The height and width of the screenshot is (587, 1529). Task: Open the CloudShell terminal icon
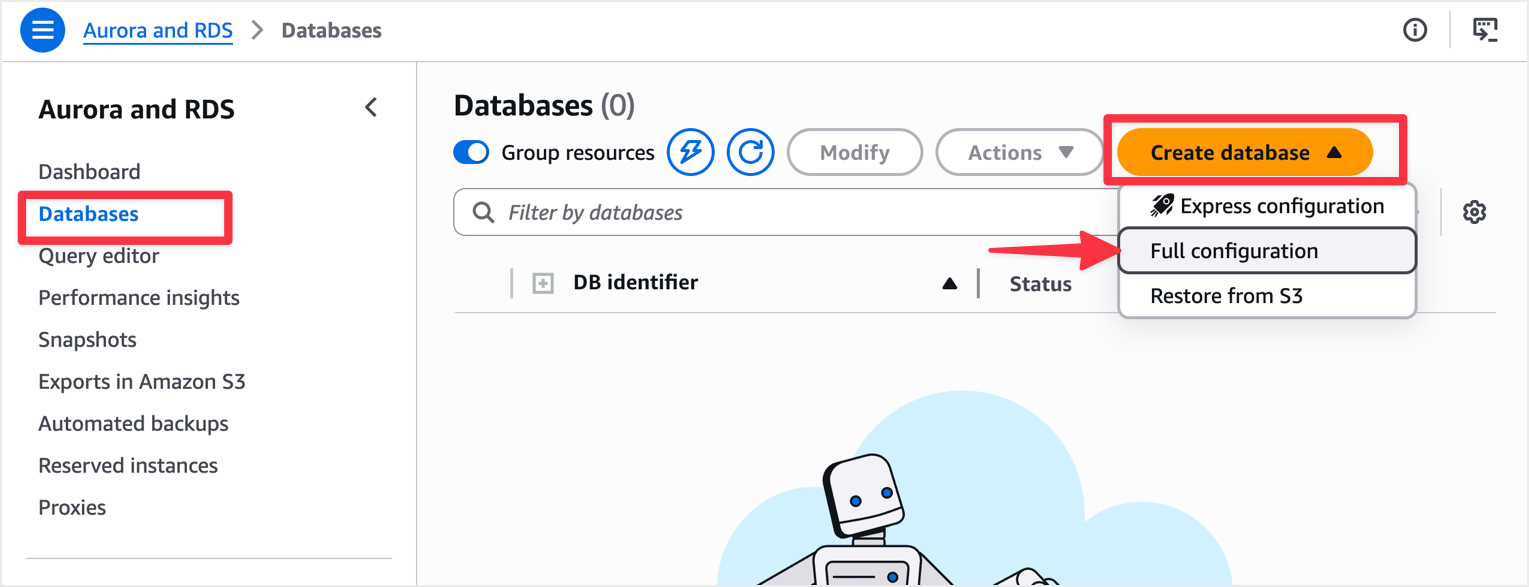click(x=1485, y=30)
